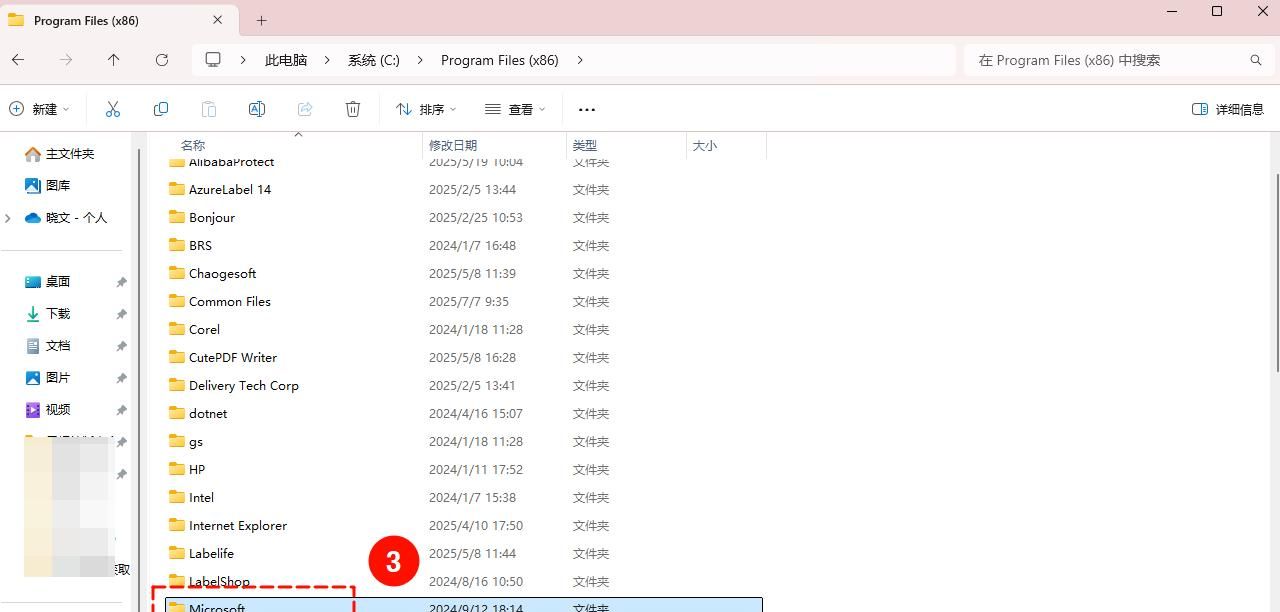Refresh the folder view
This screenshot has width=1280, height=612.
pos(162,60)
